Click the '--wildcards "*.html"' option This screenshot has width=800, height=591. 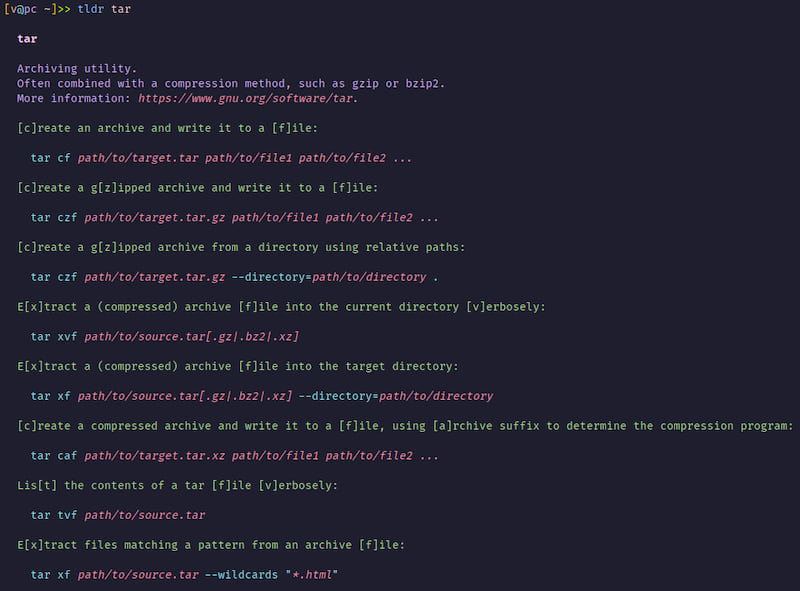click(271, 575)
